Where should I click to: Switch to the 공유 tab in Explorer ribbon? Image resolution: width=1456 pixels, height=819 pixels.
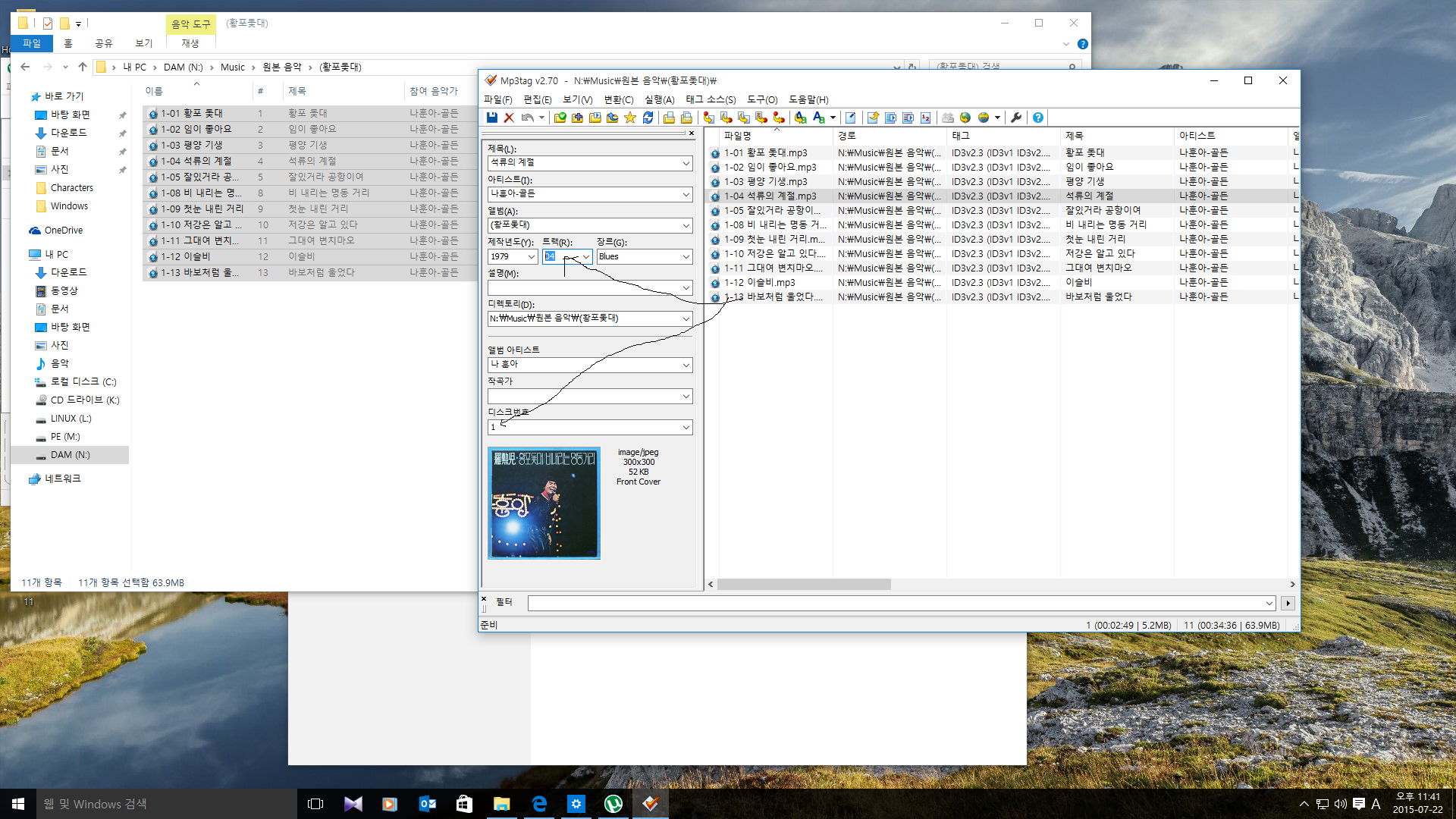click(104, 43)
